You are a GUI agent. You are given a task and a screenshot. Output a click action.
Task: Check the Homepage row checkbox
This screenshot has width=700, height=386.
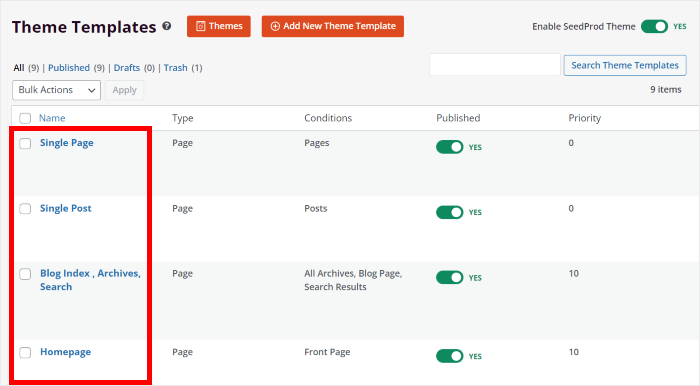pos(25,353)
